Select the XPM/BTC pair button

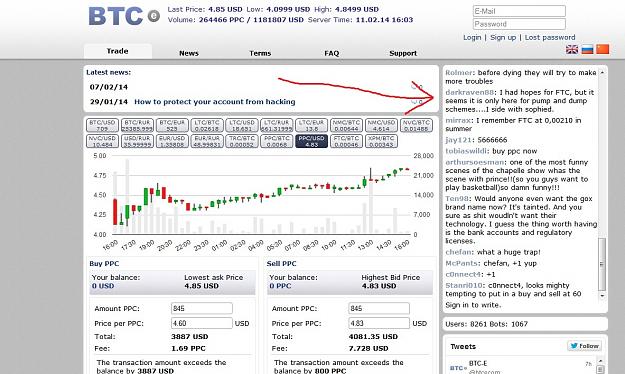tap(381, 141)
